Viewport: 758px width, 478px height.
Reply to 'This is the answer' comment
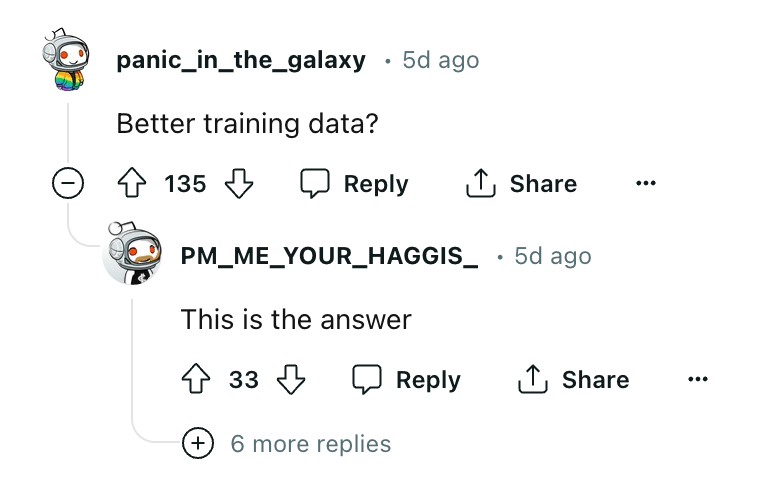pos(408,380)
